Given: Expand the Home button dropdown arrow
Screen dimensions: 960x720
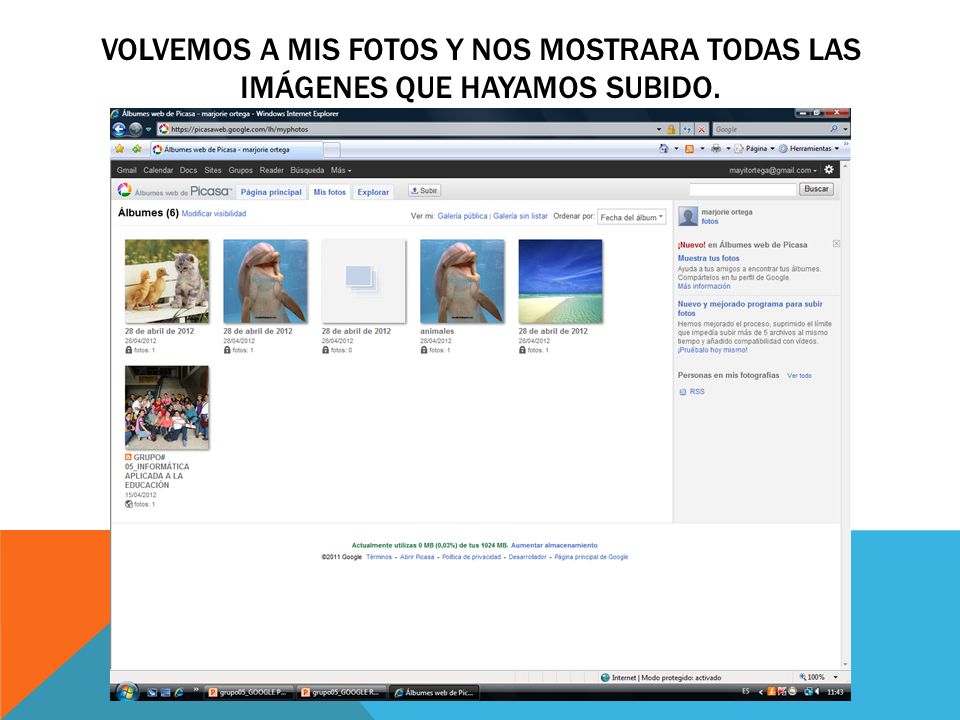Looking at the screenshot, I should [x=676, y=149].
